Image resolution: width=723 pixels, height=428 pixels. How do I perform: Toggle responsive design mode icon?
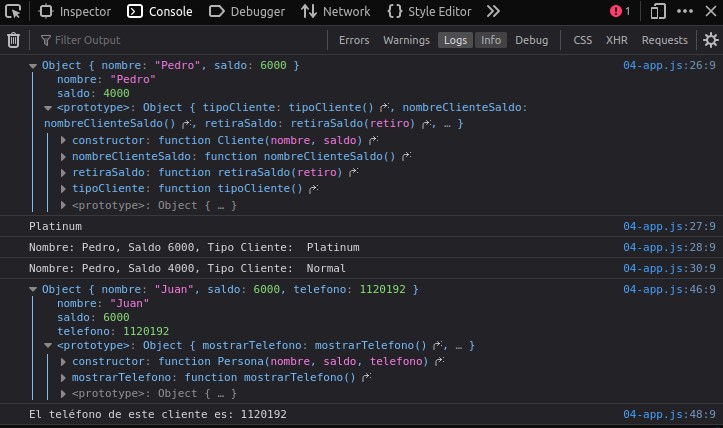click(x=658, y=11)
